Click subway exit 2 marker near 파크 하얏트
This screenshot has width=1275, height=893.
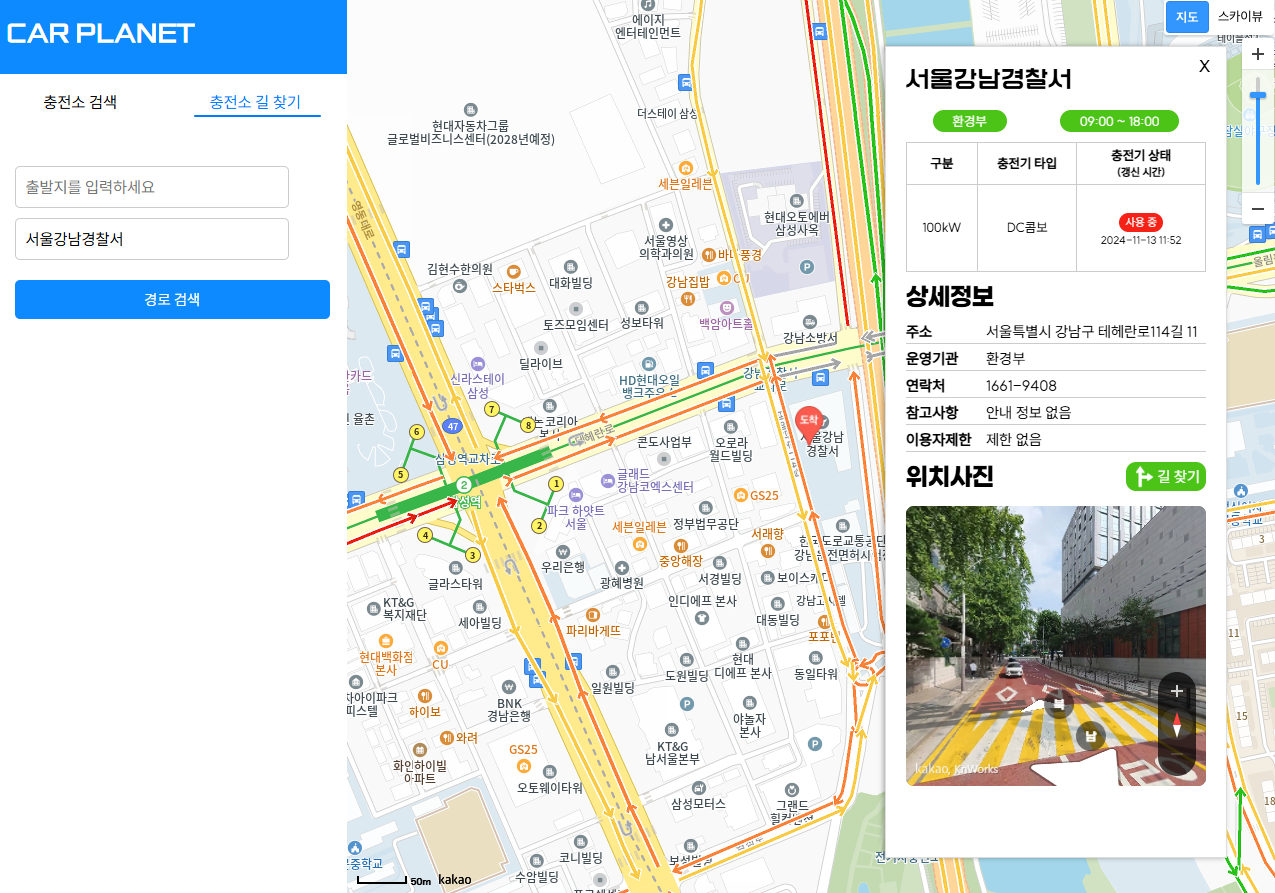click(x=539, y=526)
